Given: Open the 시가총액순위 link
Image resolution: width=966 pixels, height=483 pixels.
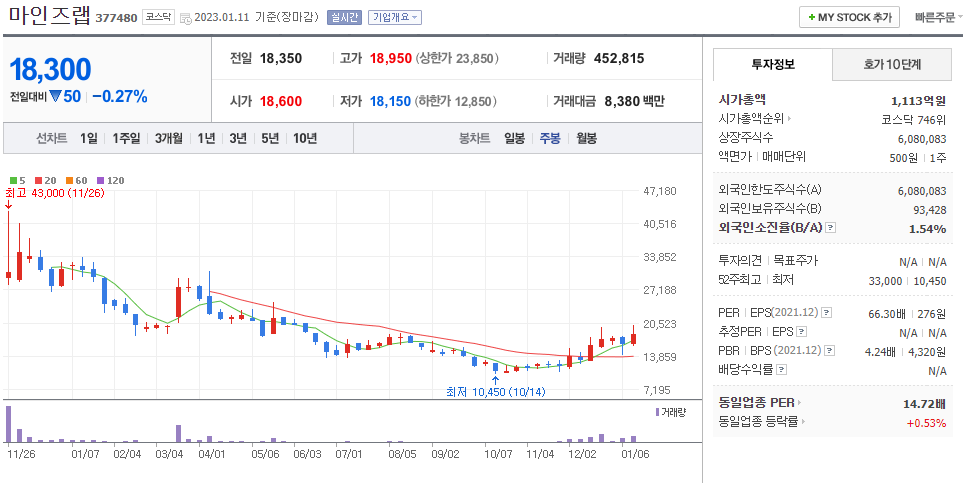Looking at the screenshot, I should tap(755, 119).
